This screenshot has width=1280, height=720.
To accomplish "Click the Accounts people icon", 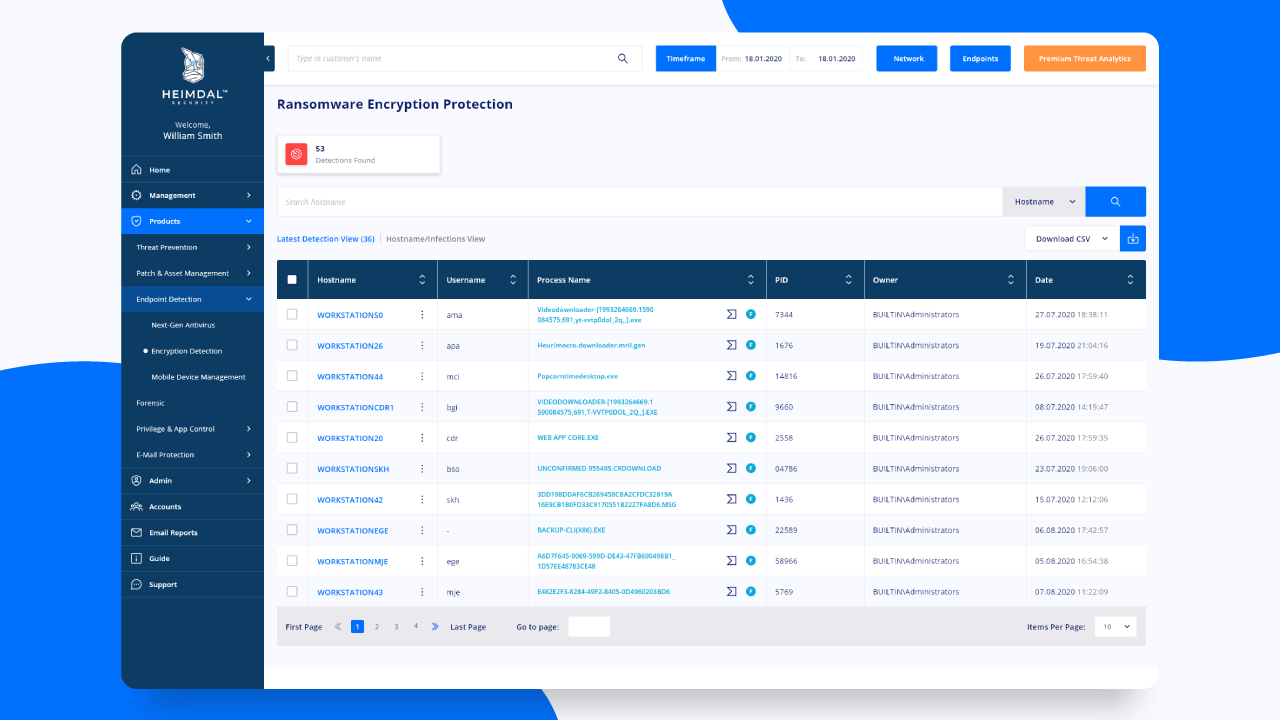I will point(136,507).
